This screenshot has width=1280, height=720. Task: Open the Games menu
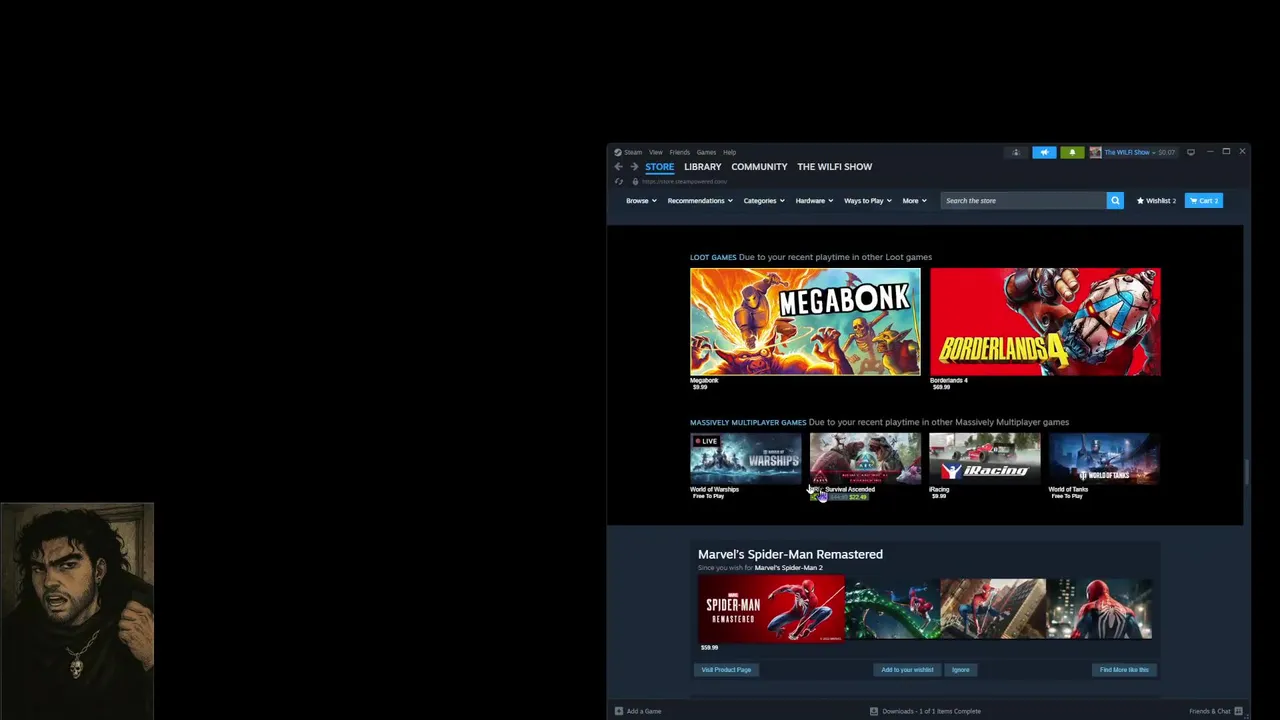click(706, 152)
